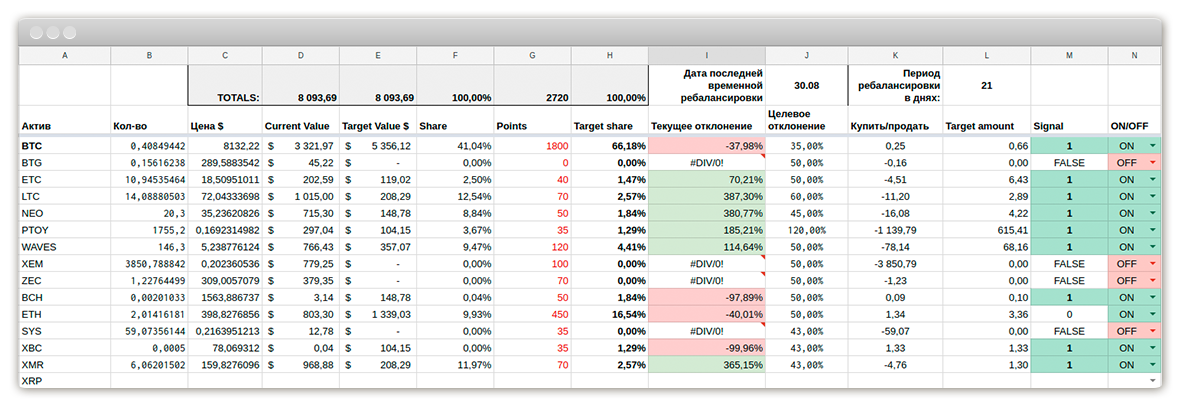Select BTC target share 66,18%
Image resolution: width=1184 pixels, height=405 pixels.
[x=609, y=146]
